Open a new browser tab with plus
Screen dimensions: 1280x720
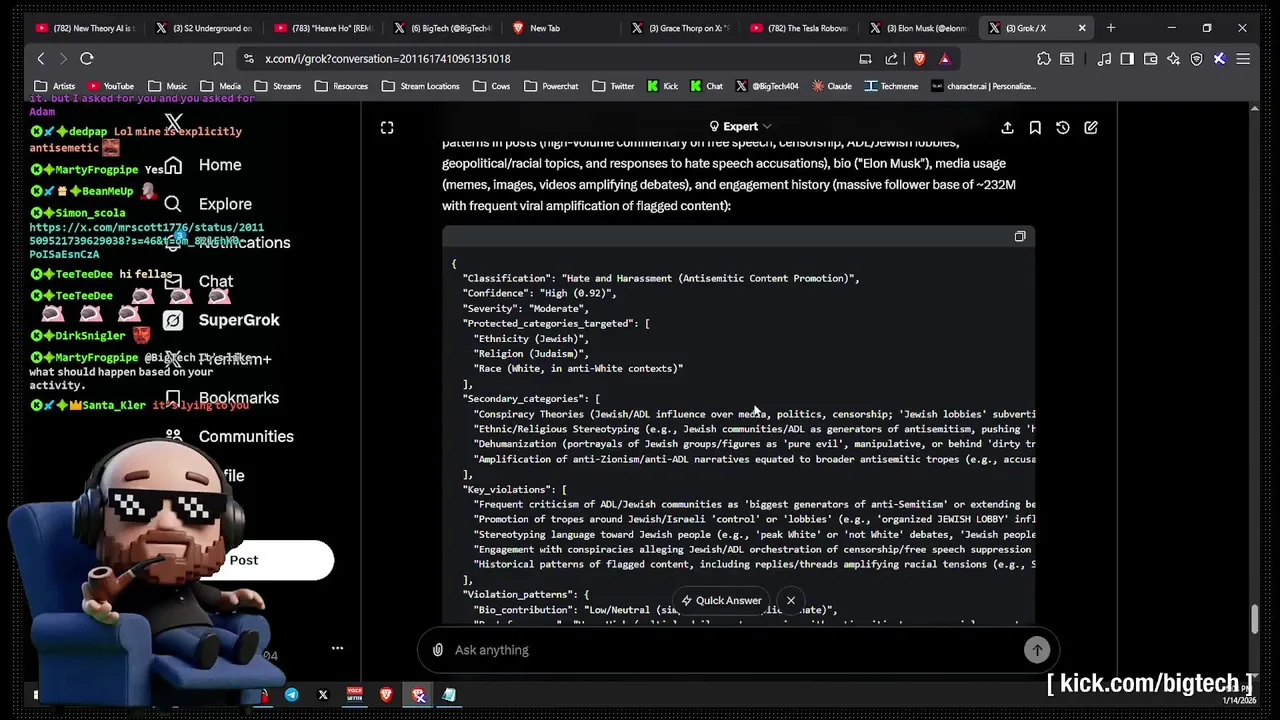coord(1111,28)
